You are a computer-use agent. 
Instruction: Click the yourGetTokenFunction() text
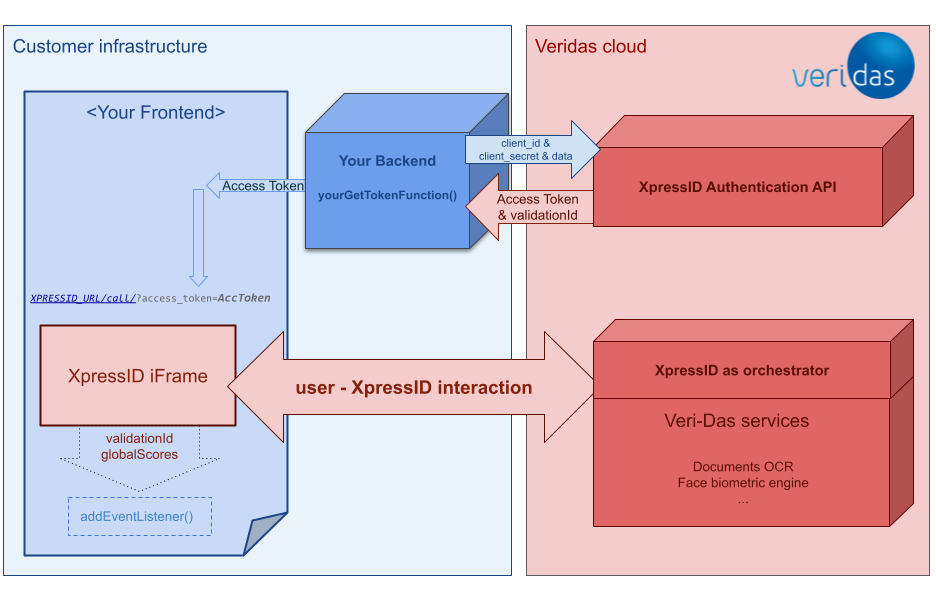pyautogui.click(x=387, y=195)
